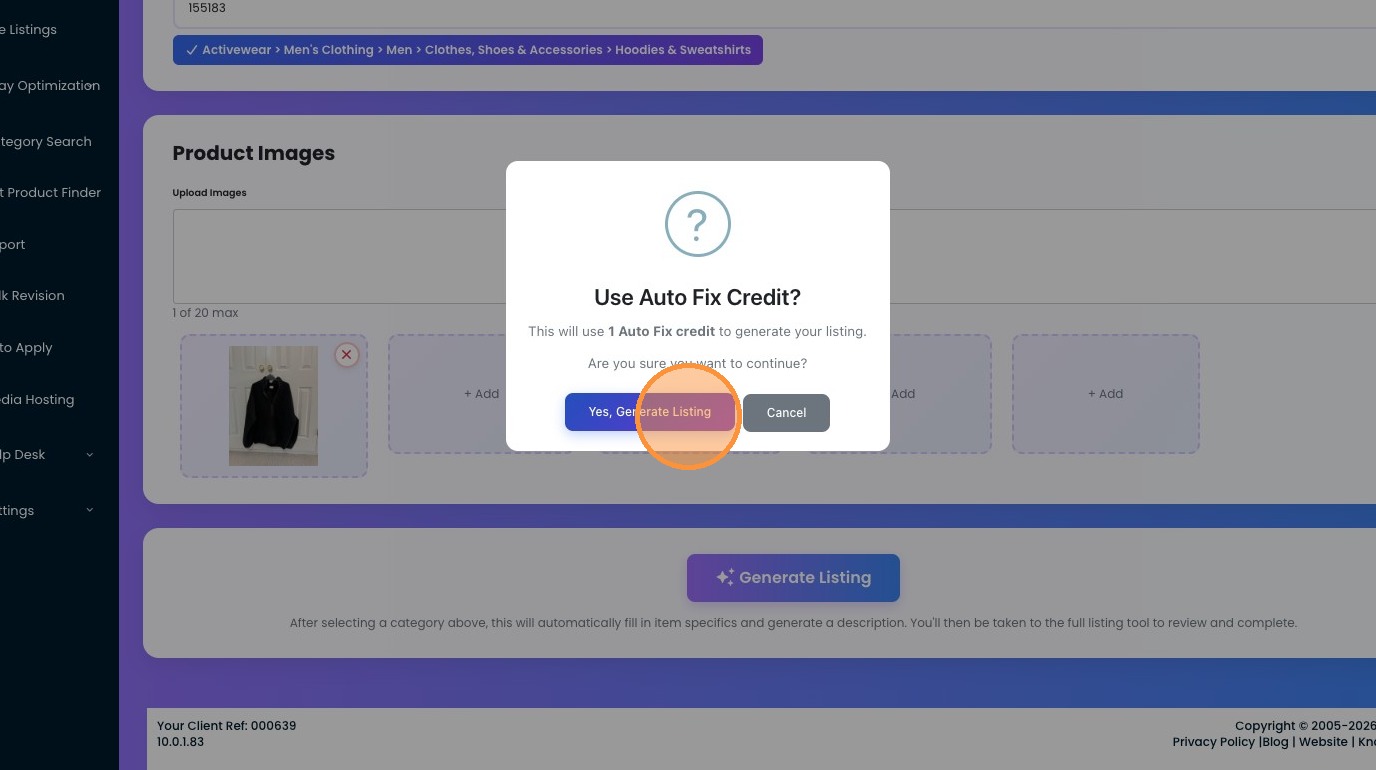This screenshot has width=1376, height=770.
Task: Open the Blog footer link
Action: [1275, 742]
